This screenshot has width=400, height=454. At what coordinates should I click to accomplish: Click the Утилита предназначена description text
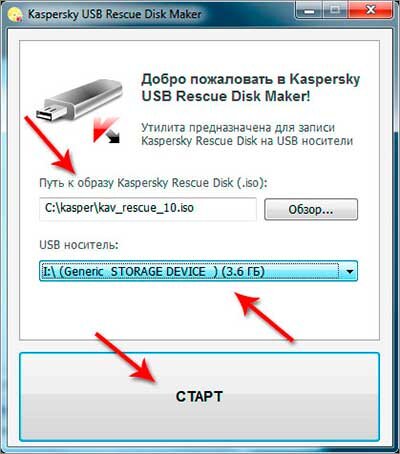pos(247,134)
